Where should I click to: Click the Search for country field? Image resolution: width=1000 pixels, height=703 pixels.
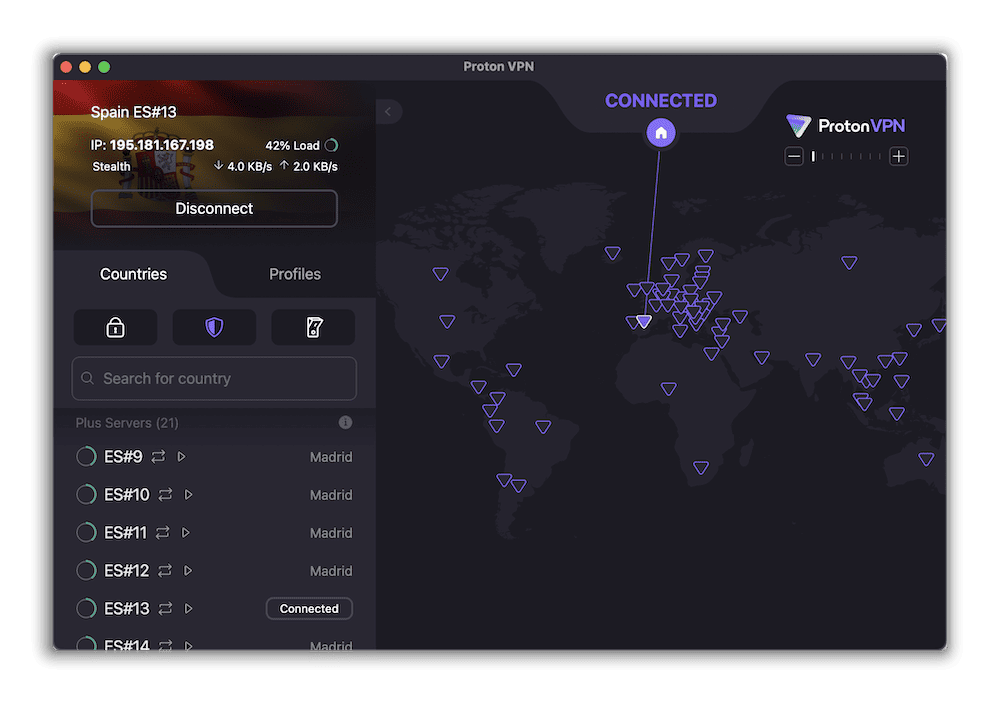pyautogui.click(x=213, y=378)
